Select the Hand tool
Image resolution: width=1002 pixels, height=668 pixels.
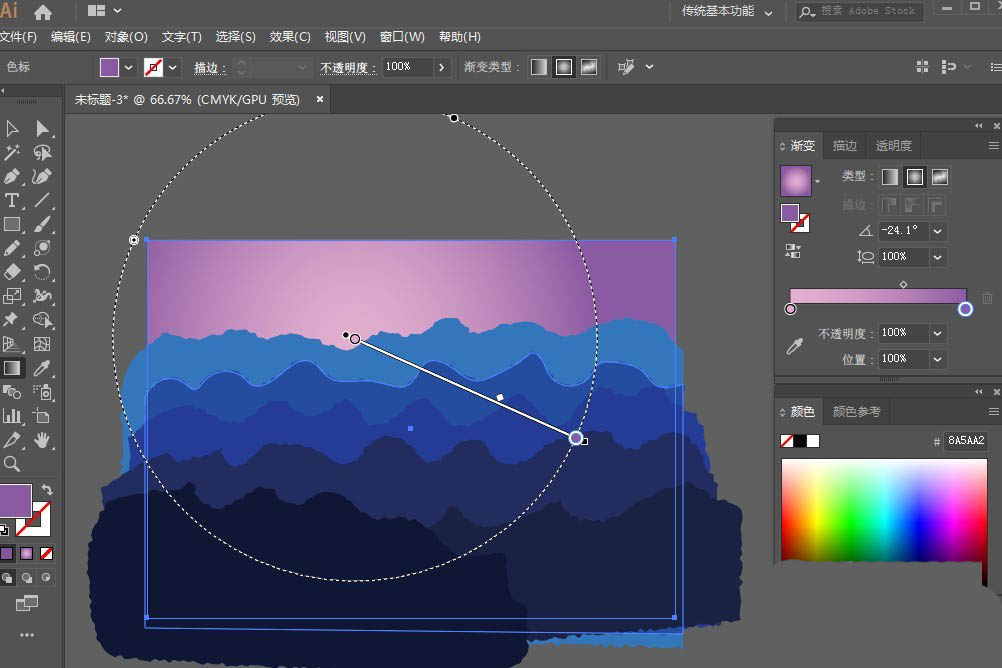pos(42,440)
